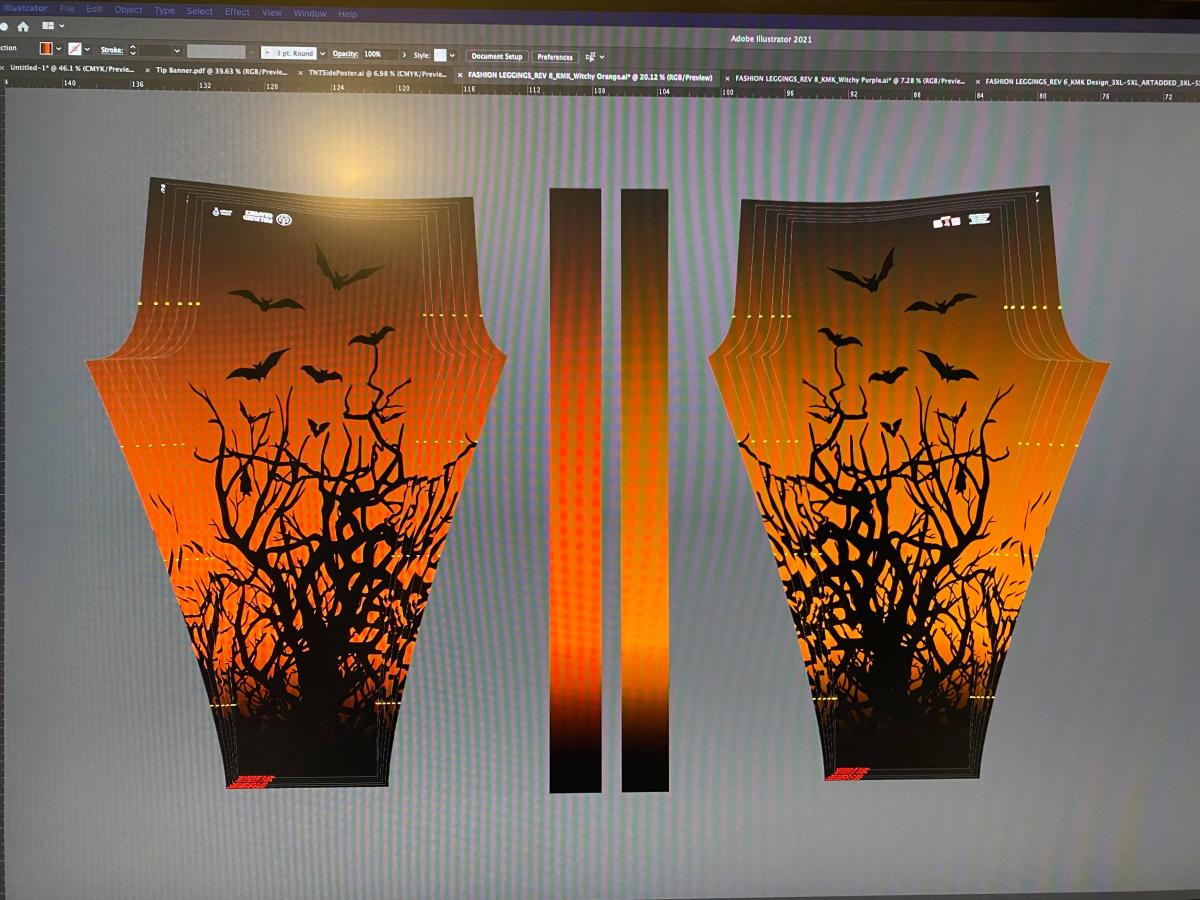Image resolution: width=1200 pixels, height=900 pixels.
Task: Expand the Opacity options arrow
Action: point(405,55)
